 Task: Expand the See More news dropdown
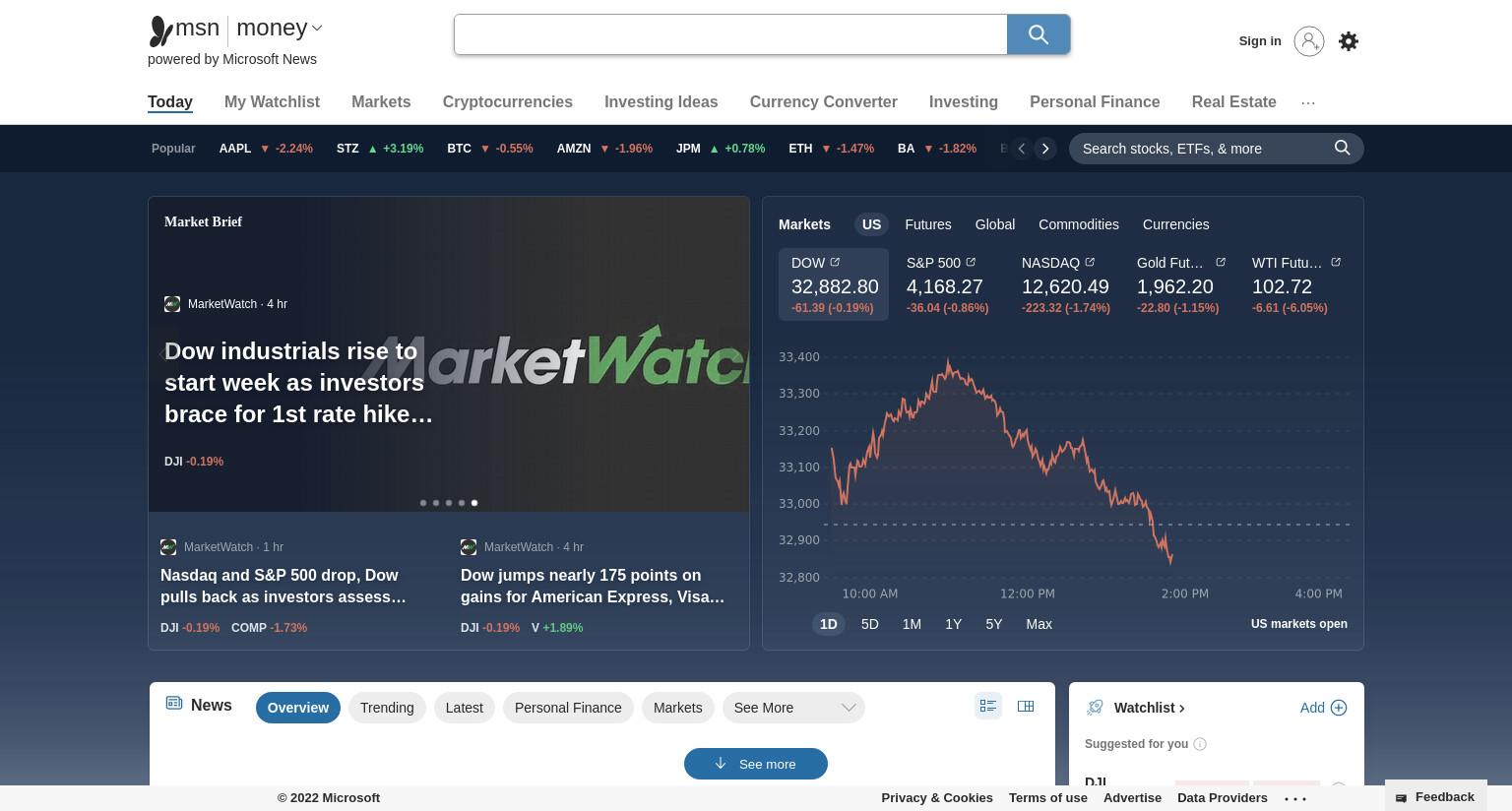pos(793,708)
